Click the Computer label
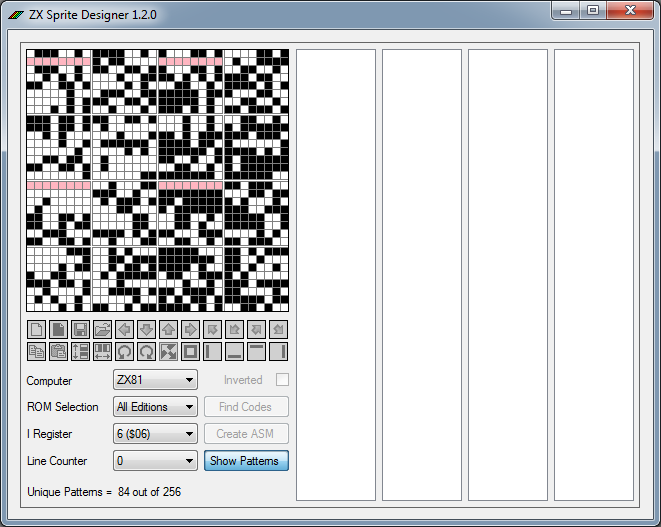 (49, 381)
